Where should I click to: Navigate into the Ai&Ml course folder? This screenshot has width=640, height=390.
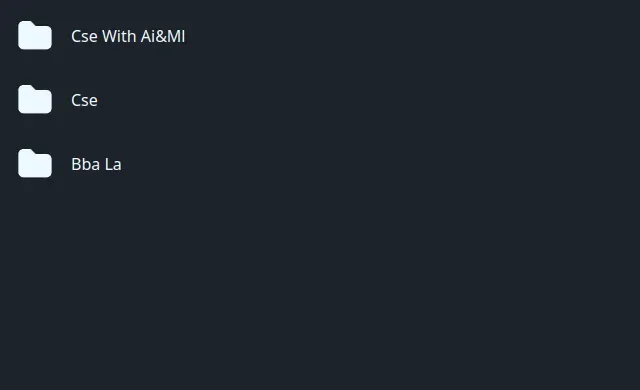click(x=102, y=36)
